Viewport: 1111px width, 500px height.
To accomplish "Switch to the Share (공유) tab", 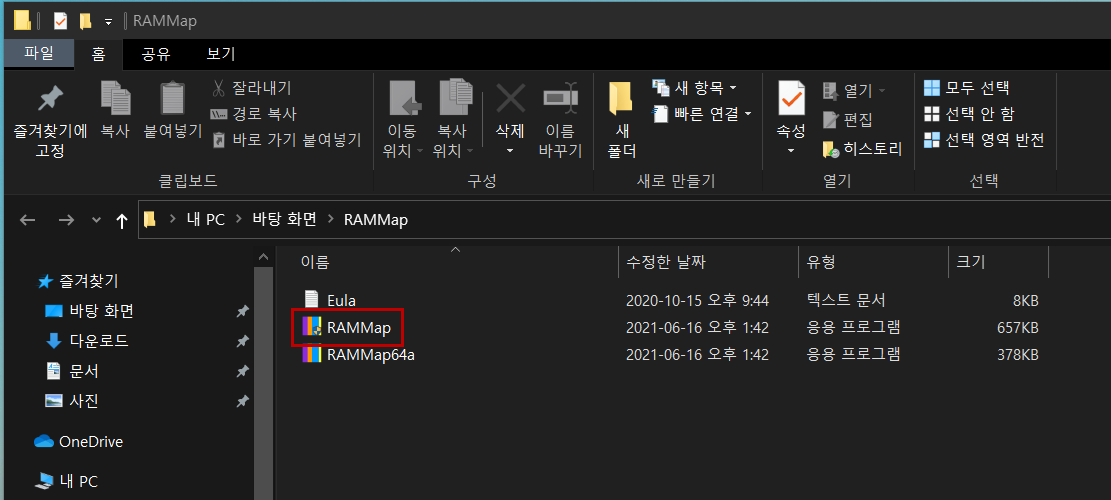I will [x=156, y=54].
